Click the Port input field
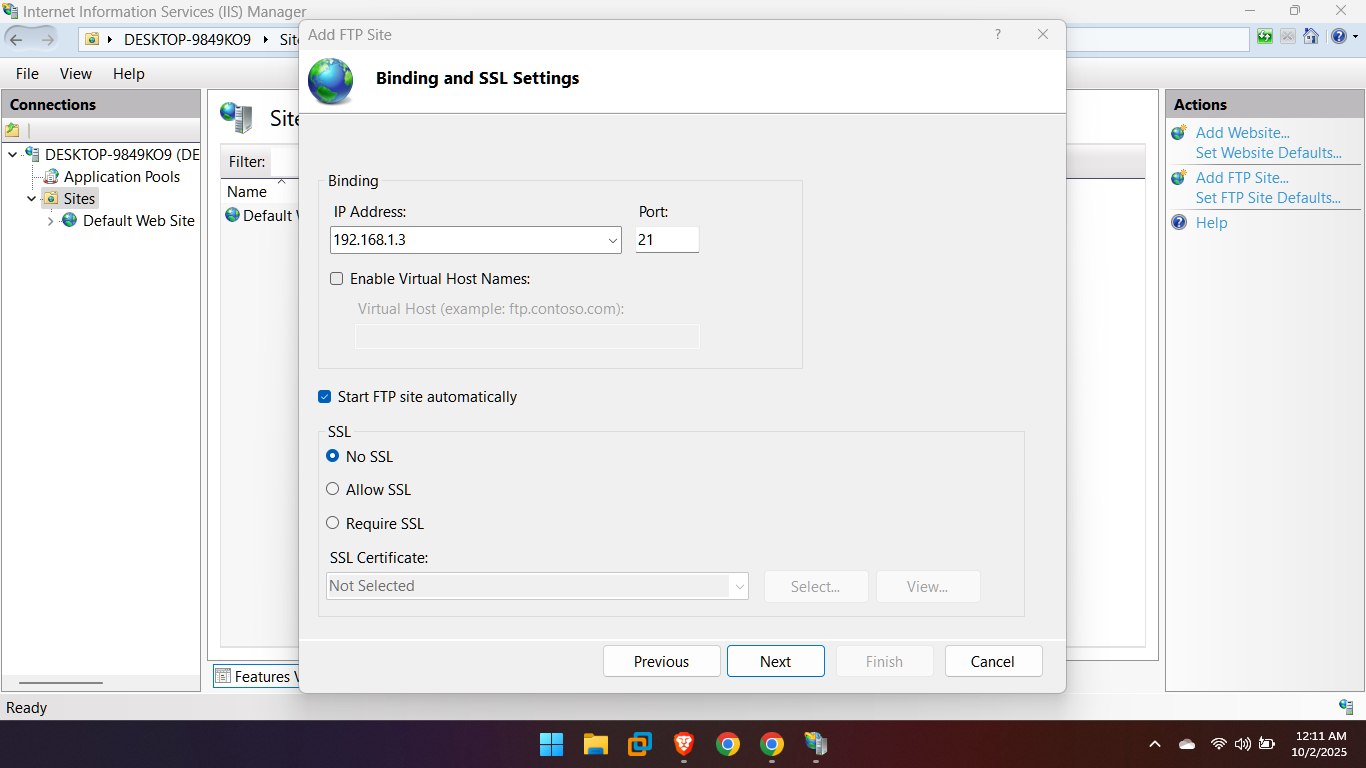This screenshot has height=768, width=1366. [x=667, y=240]
